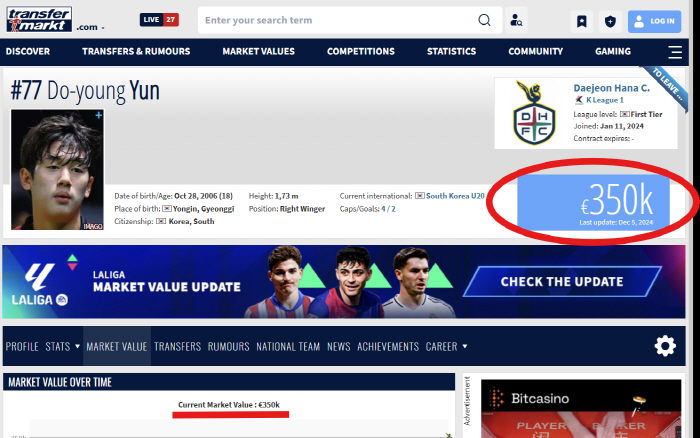Open the bookmark watchlist icon
This screenshot has height=438, width=700.
click(581, 21)
